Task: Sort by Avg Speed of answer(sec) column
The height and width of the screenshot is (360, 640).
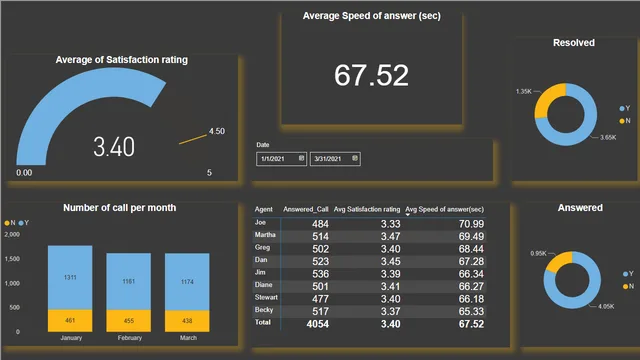Action: tap(444, 209)
